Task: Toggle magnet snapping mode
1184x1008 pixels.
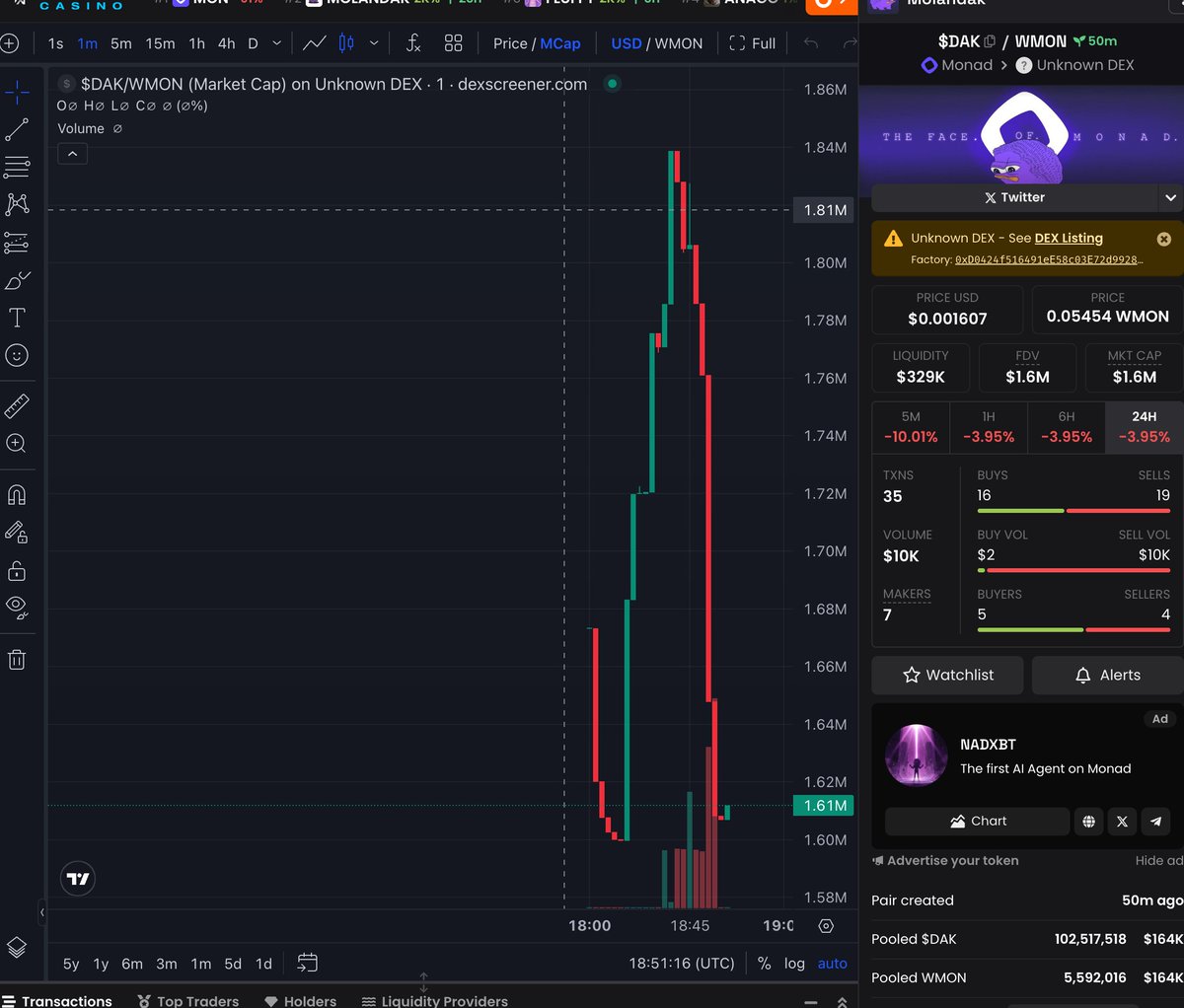Action: coord(17,495)
